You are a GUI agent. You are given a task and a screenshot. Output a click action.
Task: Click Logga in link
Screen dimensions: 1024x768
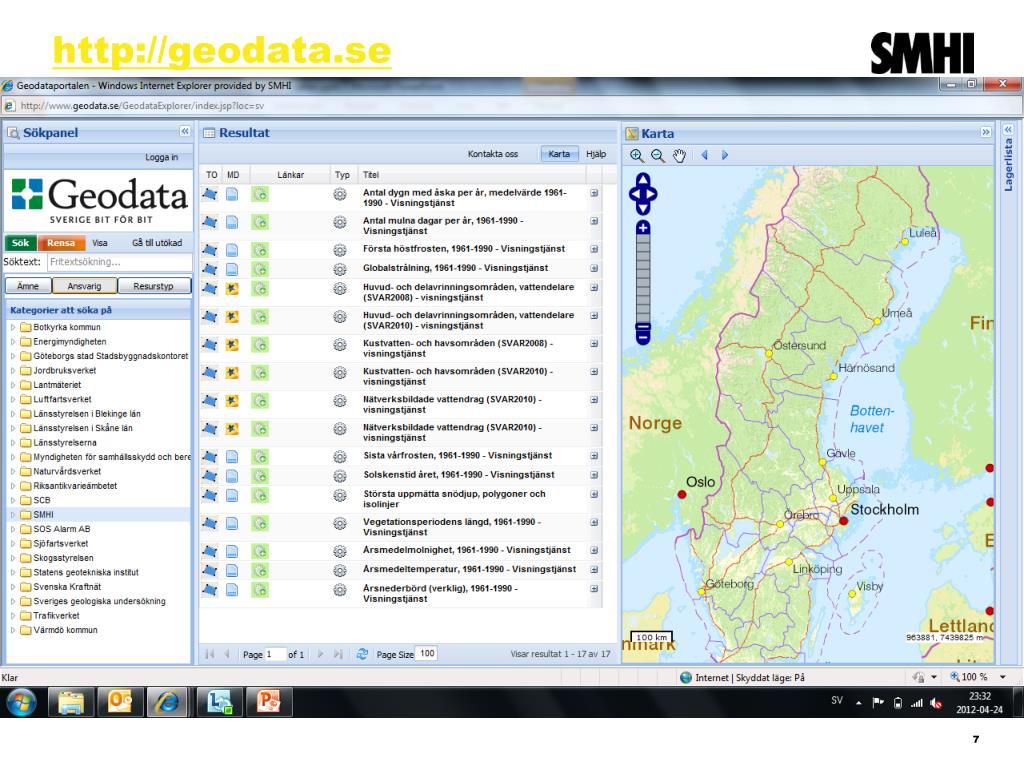coord(161,157)
